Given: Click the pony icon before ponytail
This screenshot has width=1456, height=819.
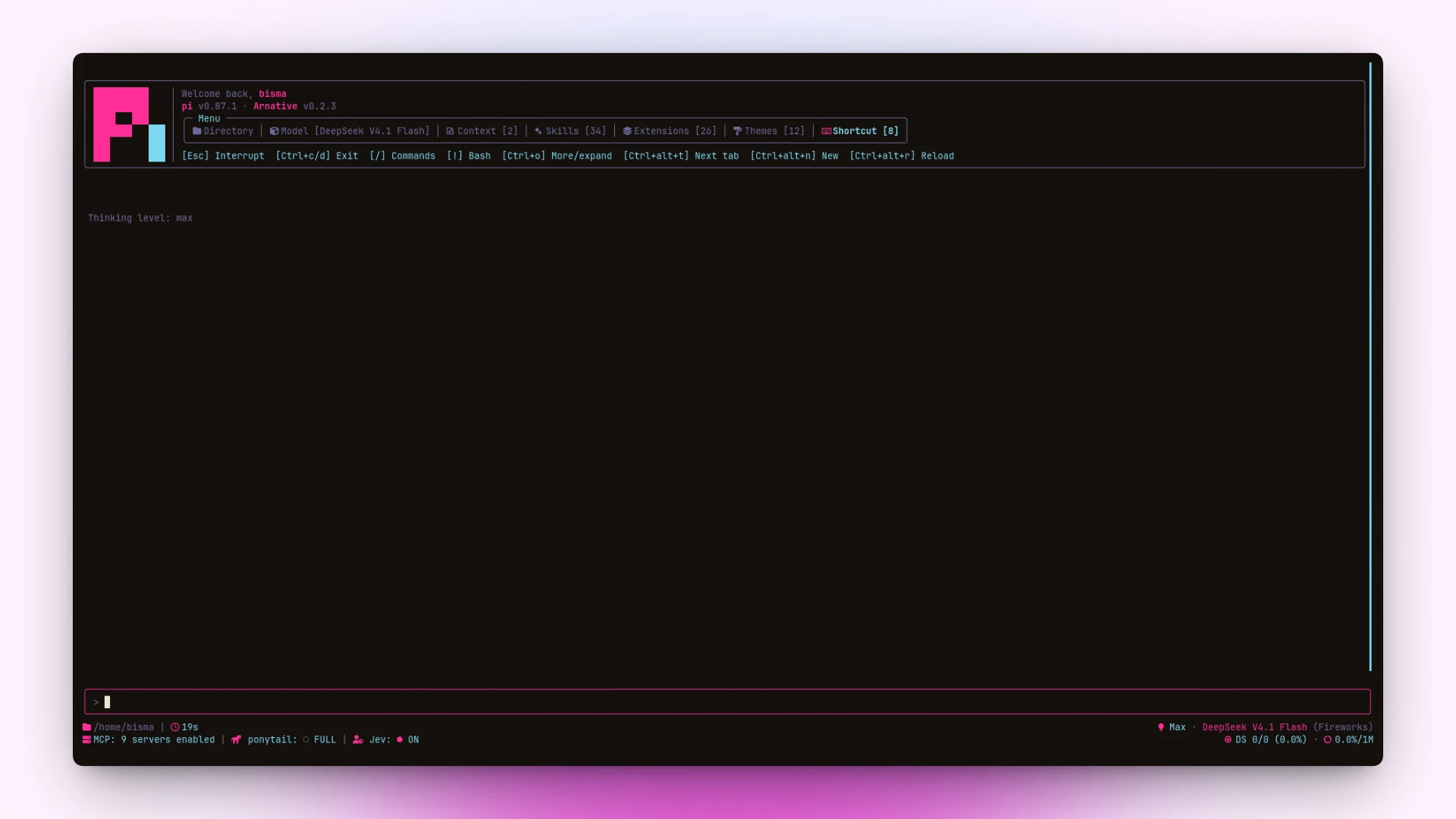Looking at the screenshot, I should 237,739.
